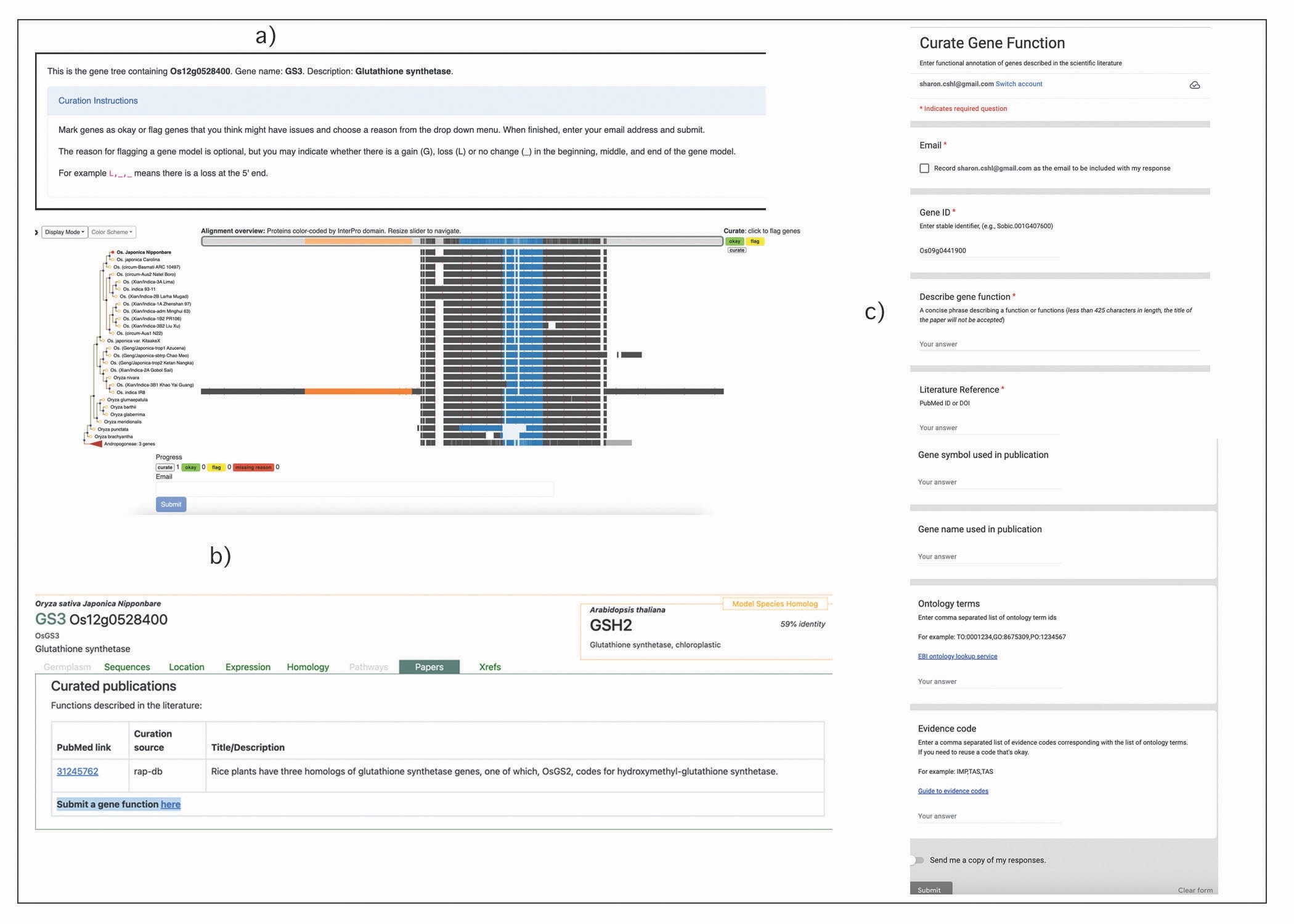Check the record email checkbox
The height and width of the screenshot is (924, 1294).
(924, 168)
